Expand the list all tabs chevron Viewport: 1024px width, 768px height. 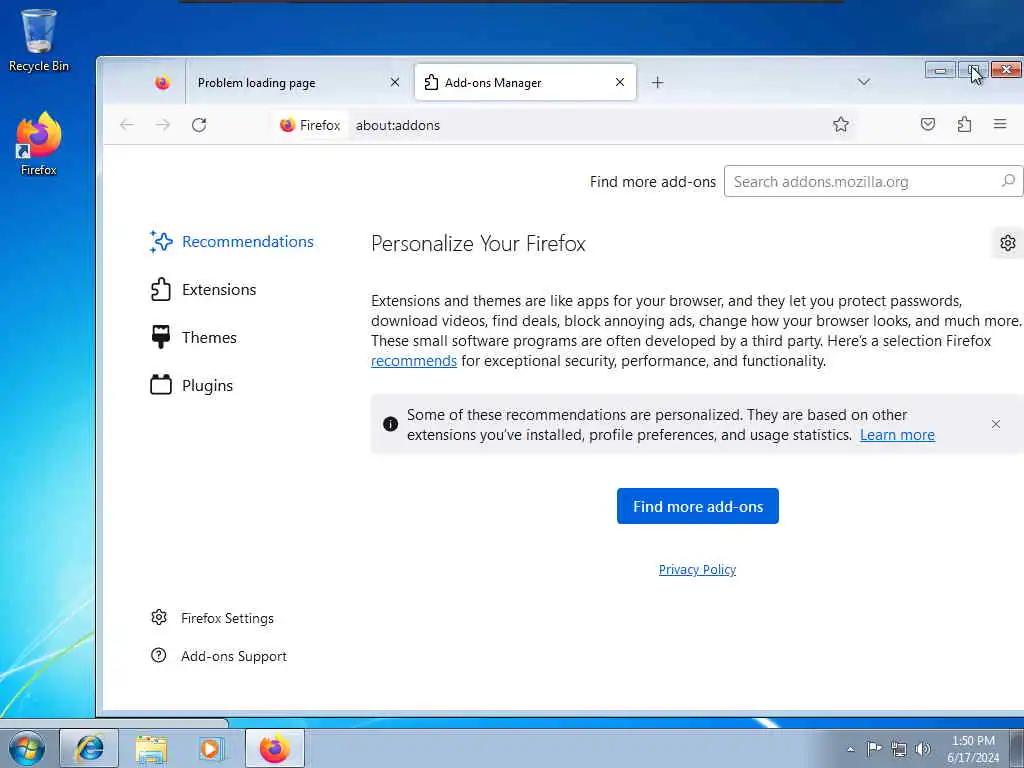click(x=863, y=82)
